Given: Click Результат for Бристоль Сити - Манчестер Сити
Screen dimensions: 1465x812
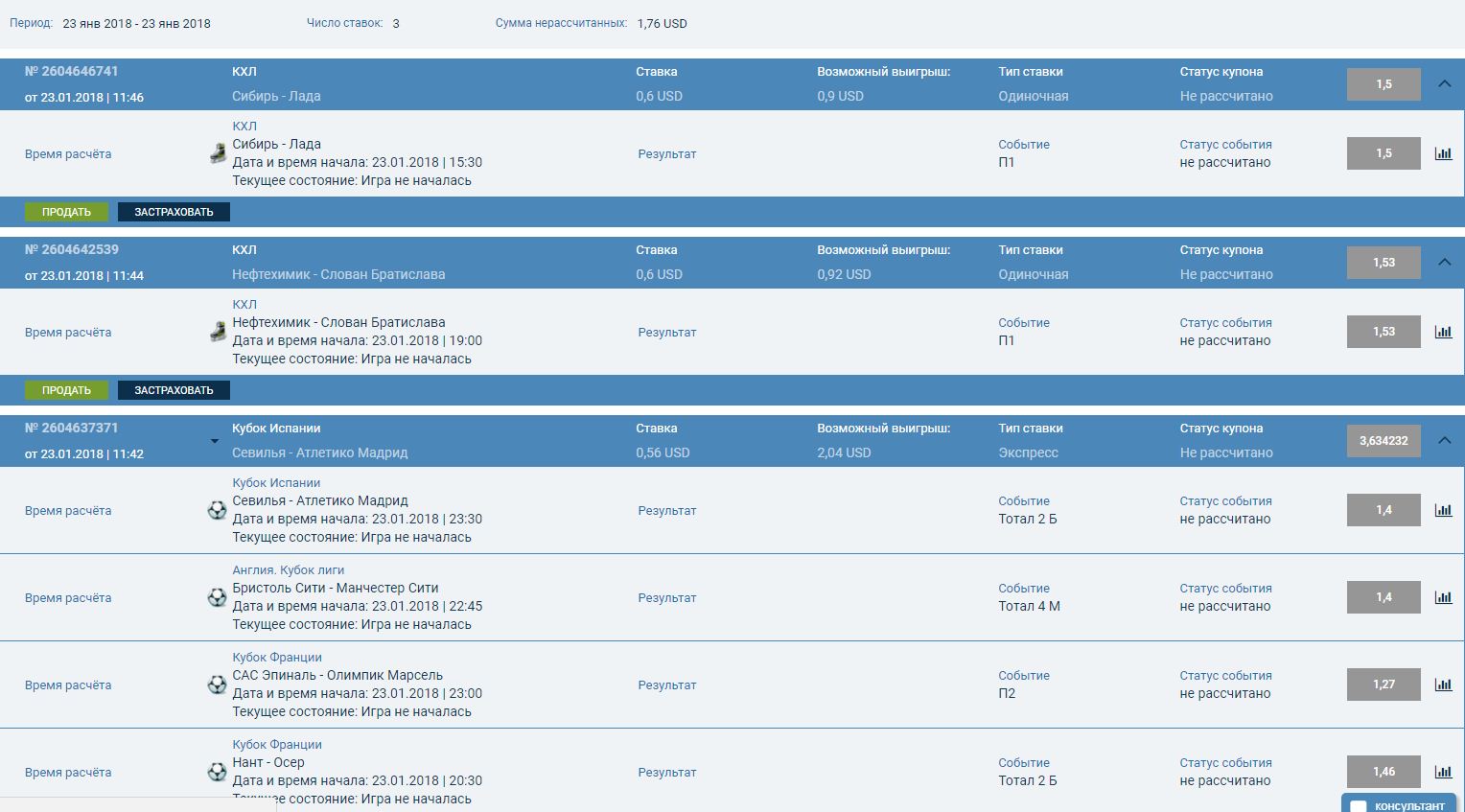Looking at the screenshot, I should [667, 597].
